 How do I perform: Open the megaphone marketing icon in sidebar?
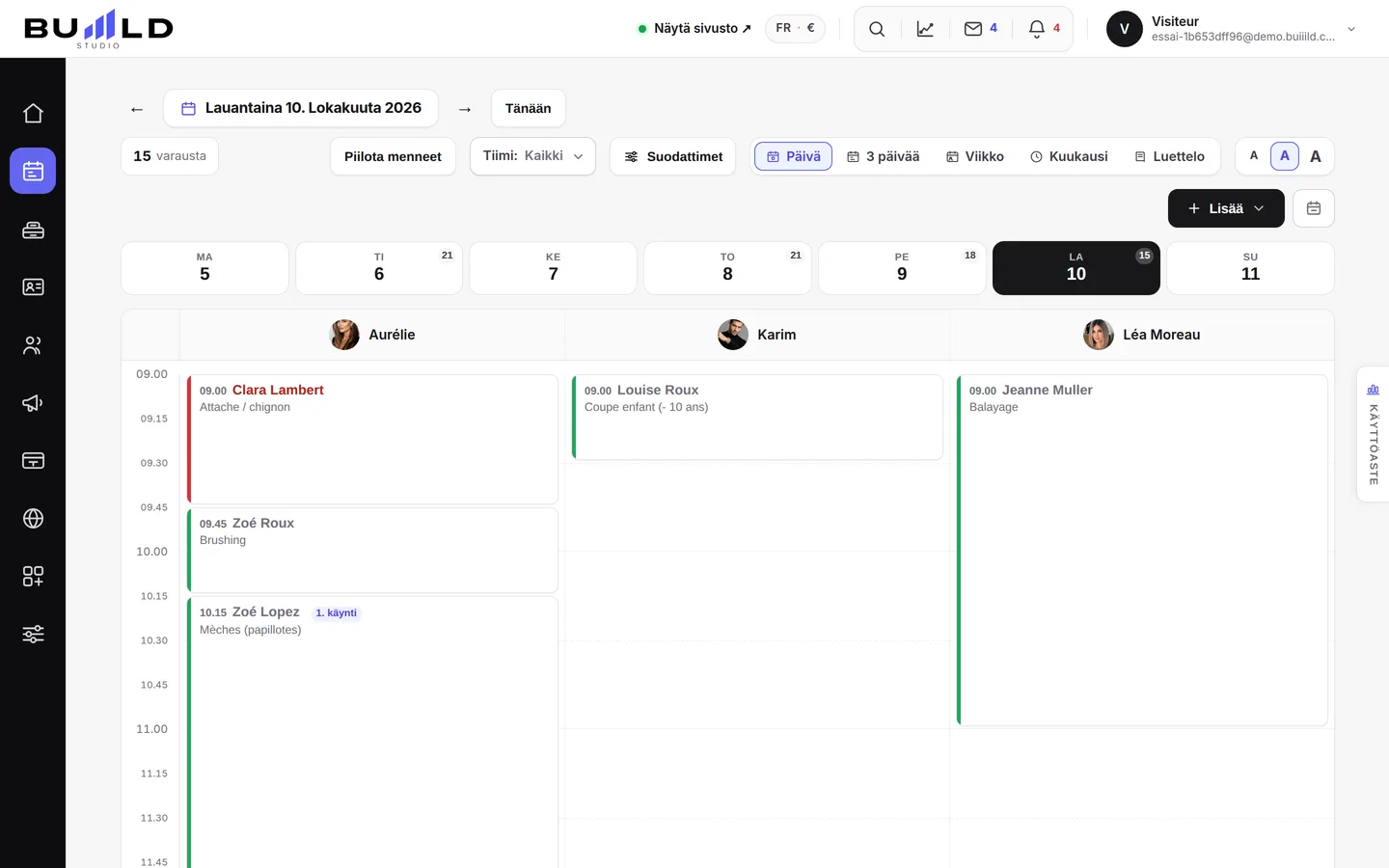pos(33,402)
